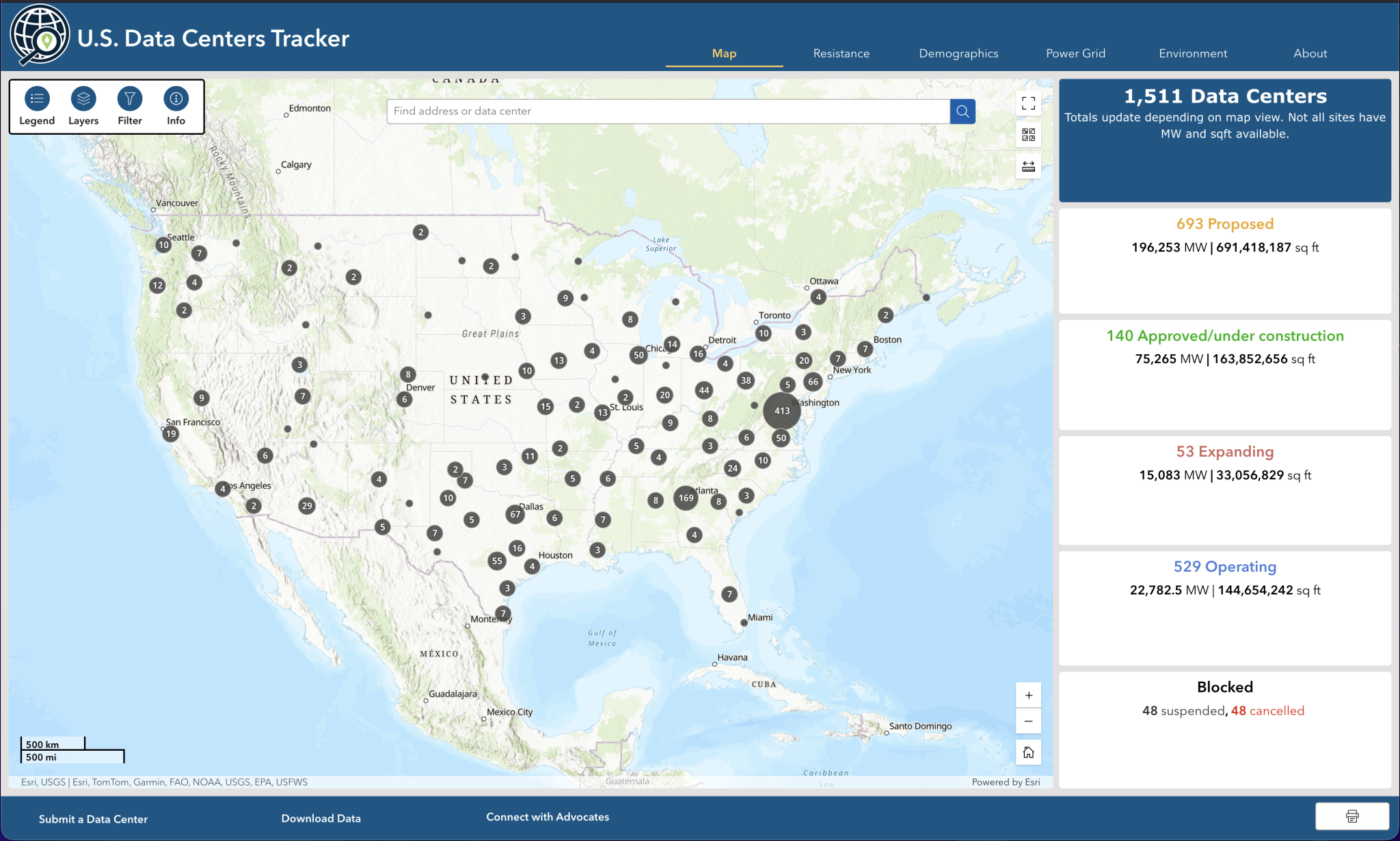
Task: Open the basemap gallery grid icon
Action: (x=1028, y=135)
